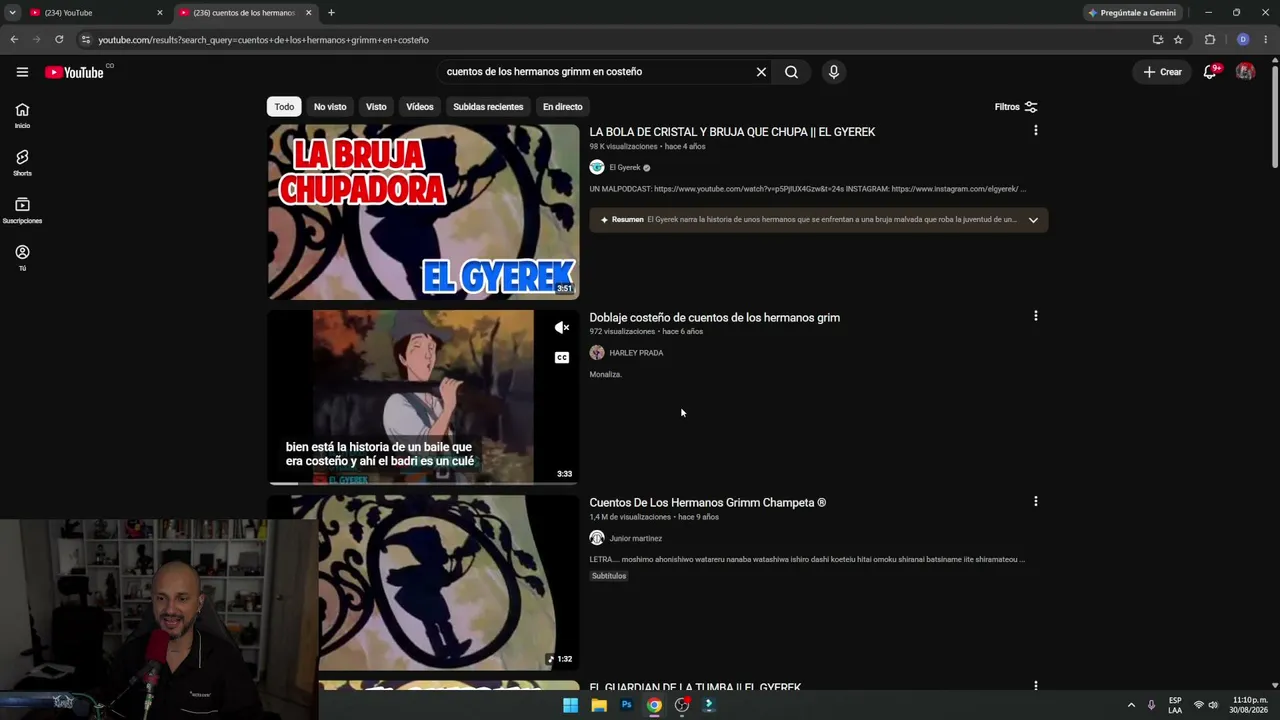Open the El Gyerek channel avatar
This screenshot has width=1280, height=720.
[x=597, y=167]
